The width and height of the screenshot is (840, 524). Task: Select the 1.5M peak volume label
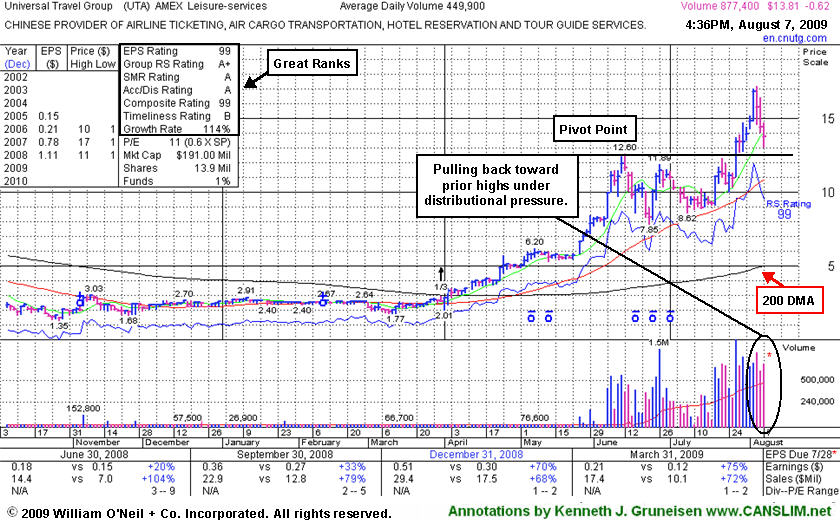pyautogui.click(x=658, y=342)
